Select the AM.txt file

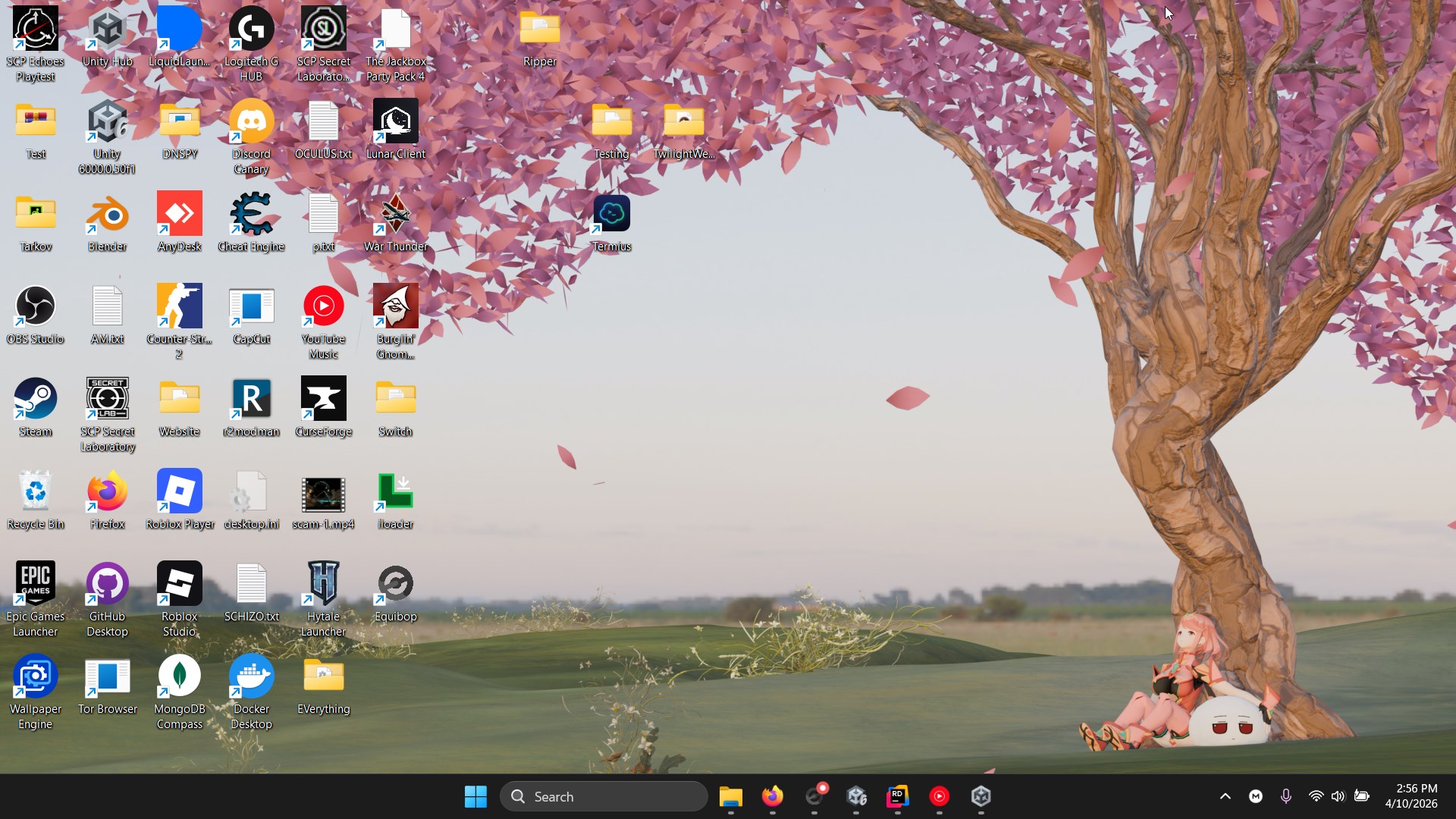[x=107, y=315]
